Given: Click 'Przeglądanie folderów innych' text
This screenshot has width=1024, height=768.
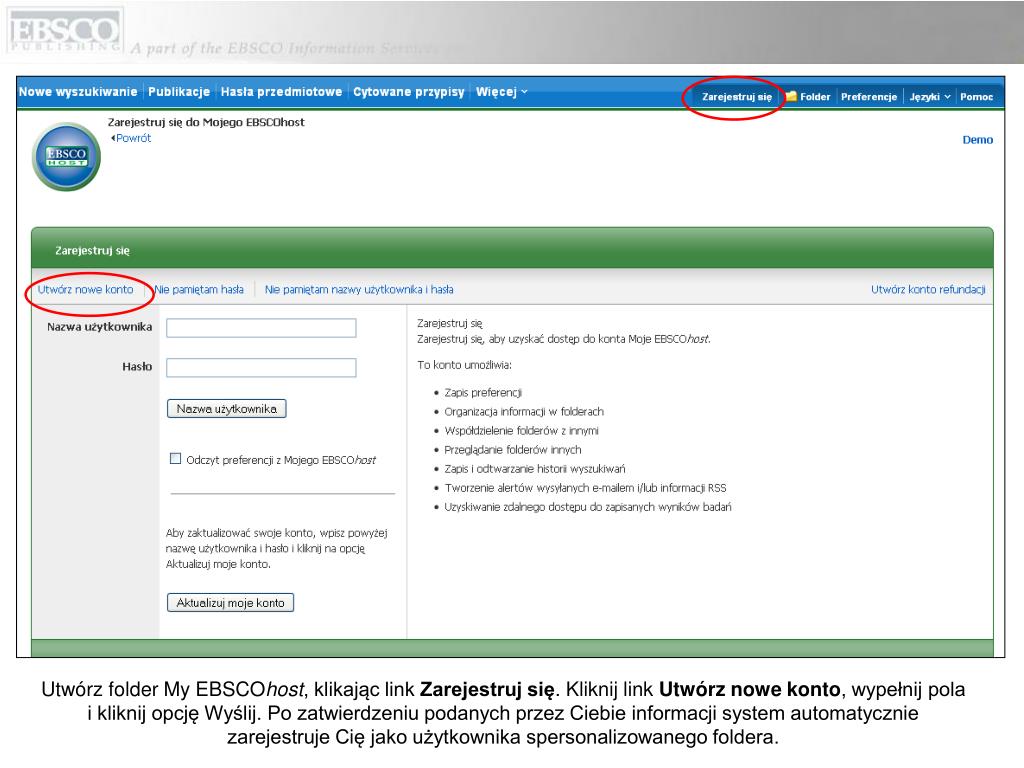Looking at the screenshot, I should [x=513, y=449].
